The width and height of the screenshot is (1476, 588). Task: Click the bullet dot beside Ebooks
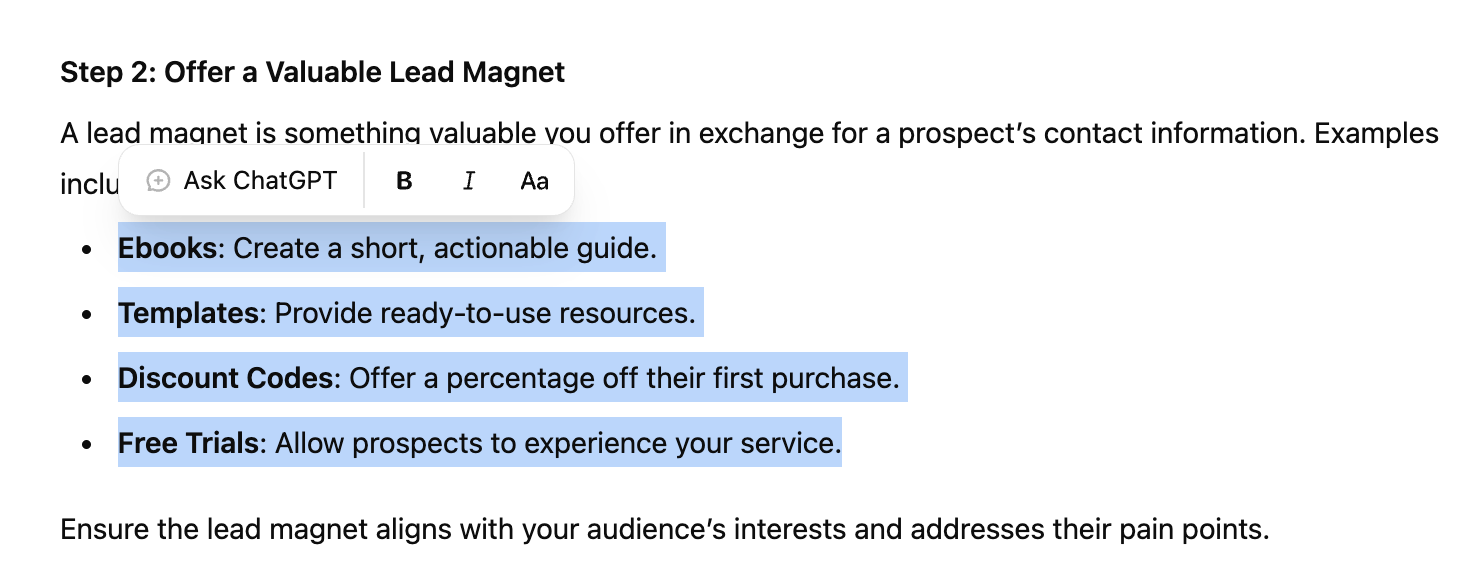coord(89,249)
